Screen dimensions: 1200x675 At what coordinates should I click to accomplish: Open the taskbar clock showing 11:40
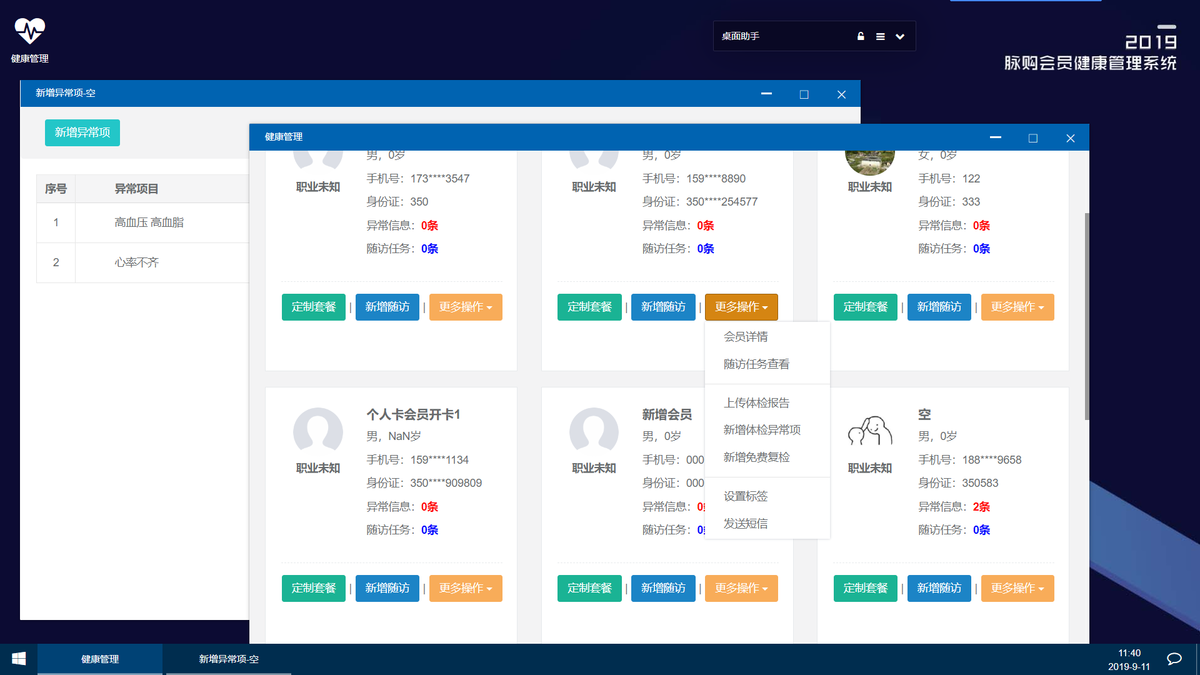[1129, 659]
